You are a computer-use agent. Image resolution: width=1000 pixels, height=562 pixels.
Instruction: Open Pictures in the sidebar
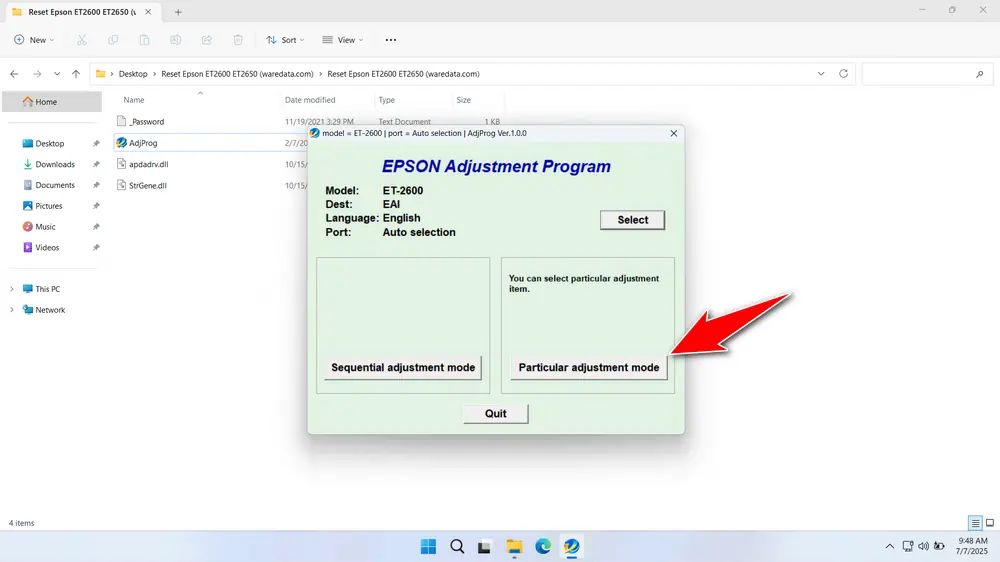pyautogui.click(x=48, y=206)
